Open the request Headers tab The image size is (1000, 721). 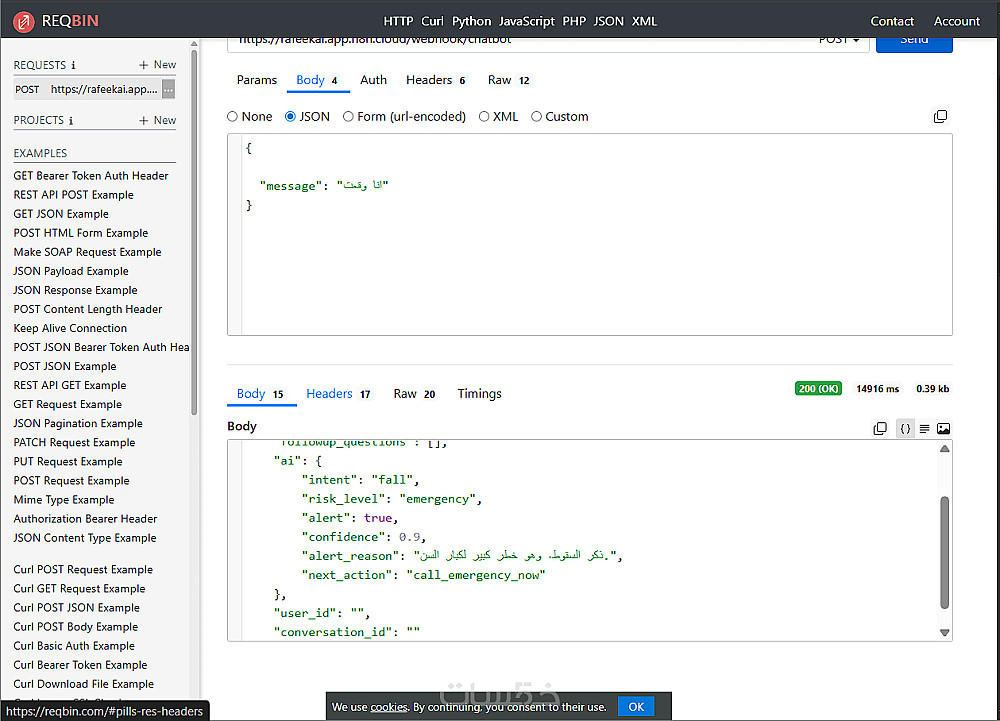tap(429, 80)
